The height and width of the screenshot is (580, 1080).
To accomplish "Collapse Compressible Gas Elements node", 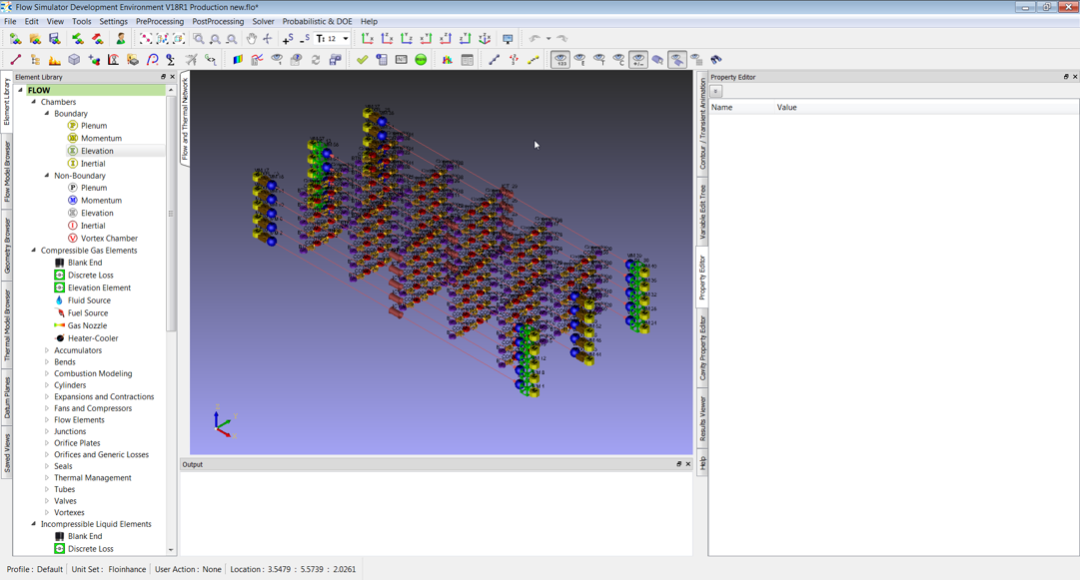I will coord(33,250).
